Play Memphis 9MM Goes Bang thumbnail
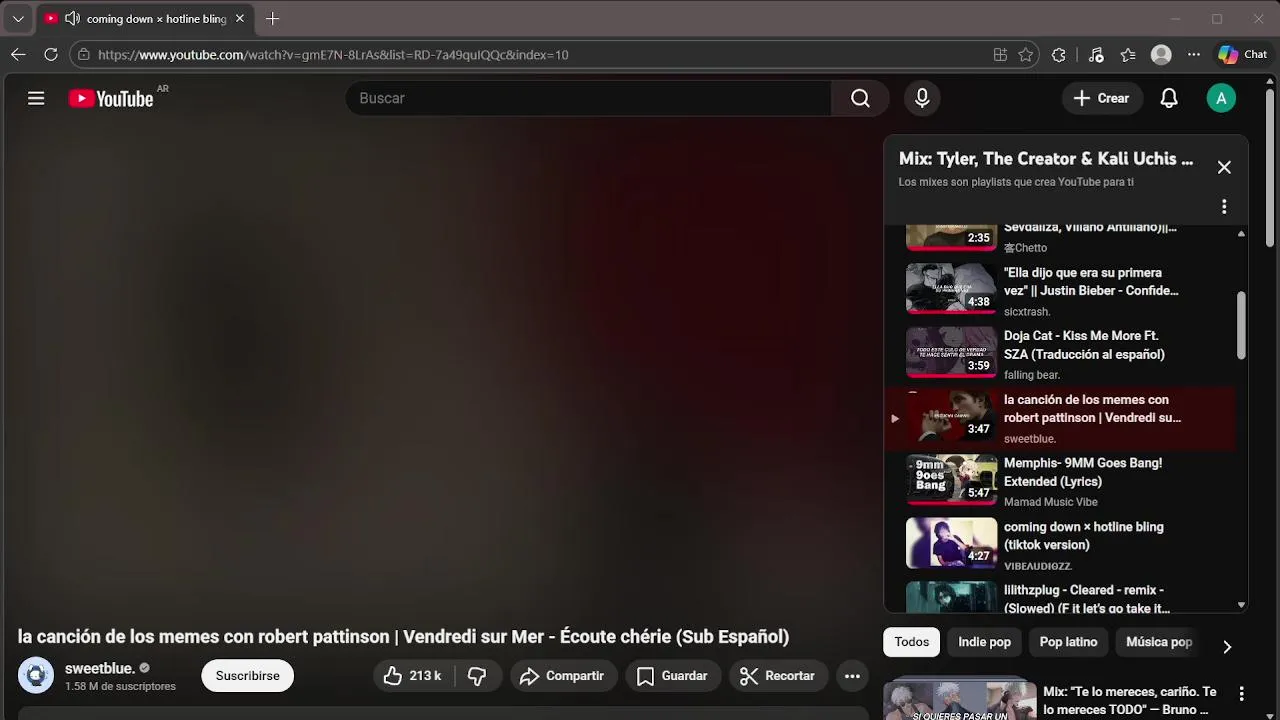This screenshot has height=720, width=1280. tap(951, 480)
